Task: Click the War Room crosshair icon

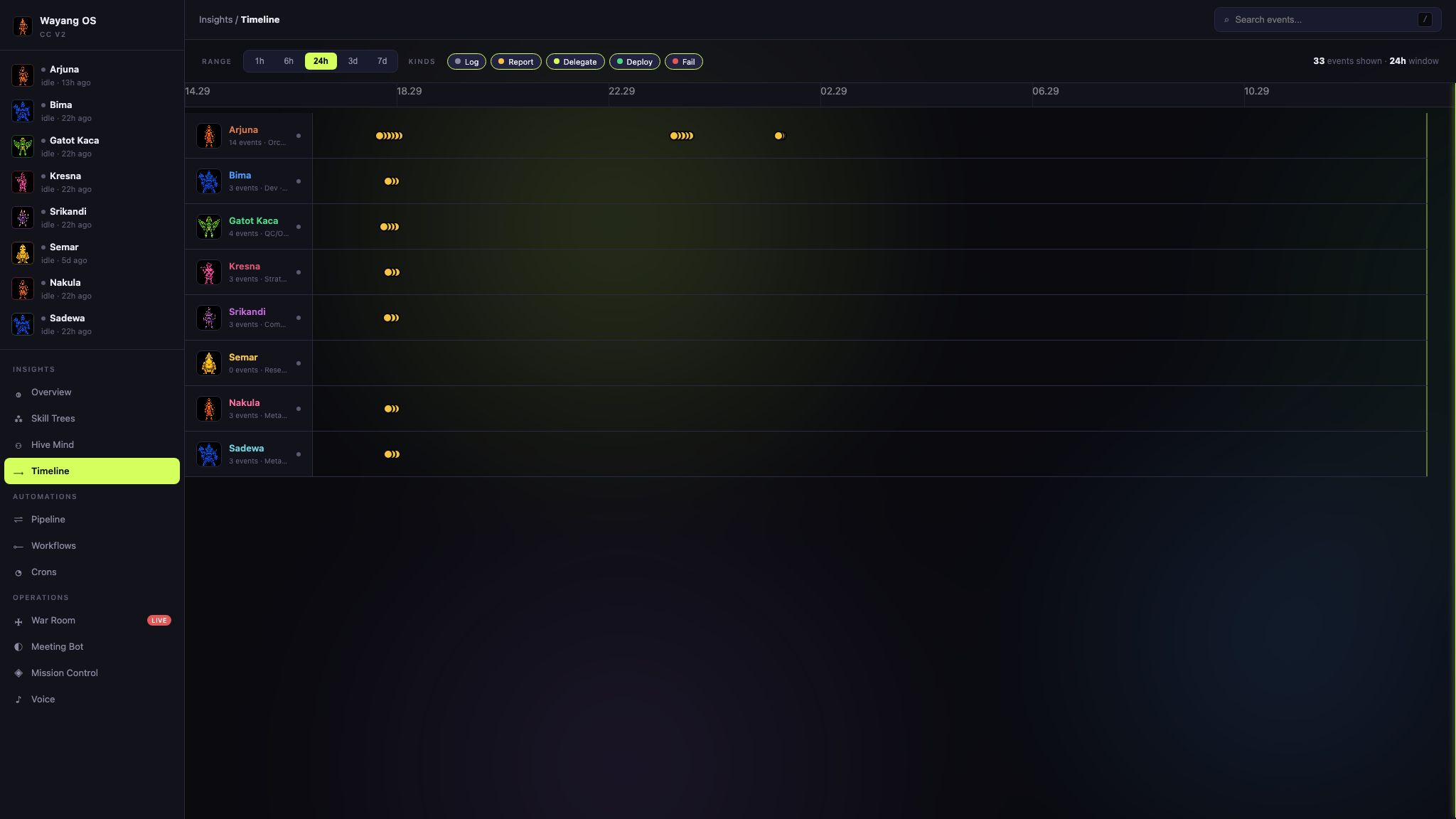Action: pos(18,621)
